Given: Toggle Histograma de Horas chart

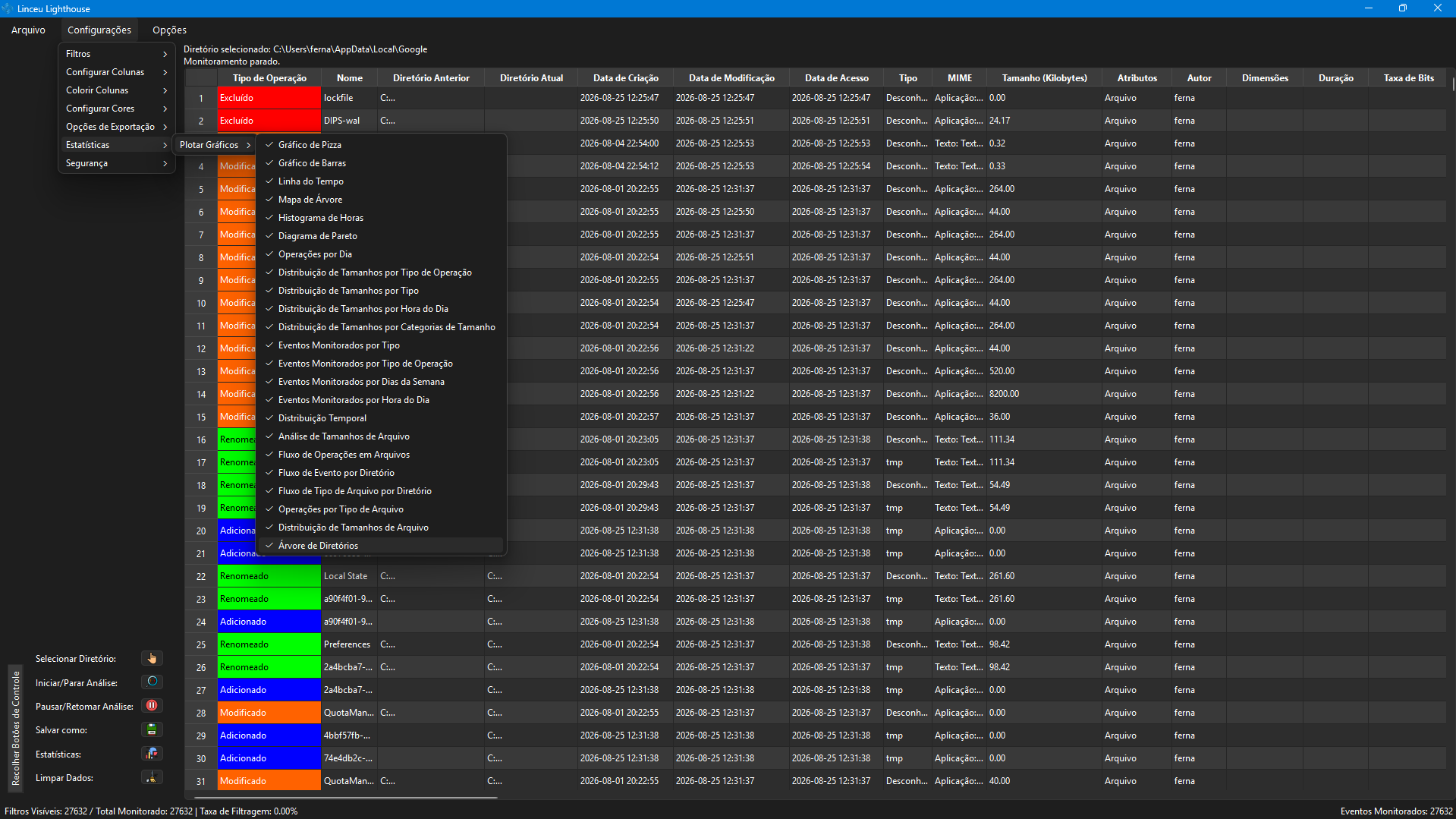Looking at the screenshot, I should (x=381, y=217).
